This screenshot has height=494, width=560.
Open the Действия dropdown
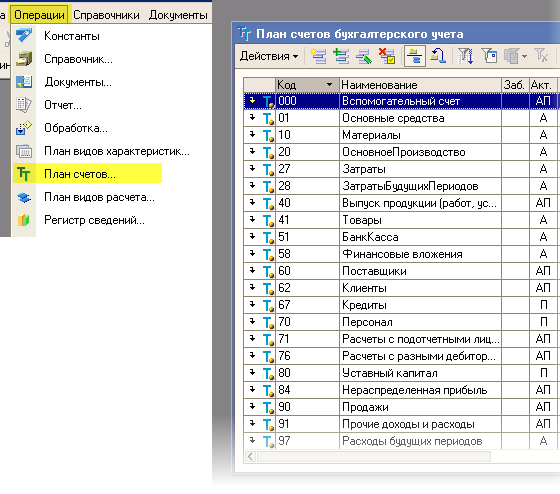pyautogui.click(x=269, y=56)
